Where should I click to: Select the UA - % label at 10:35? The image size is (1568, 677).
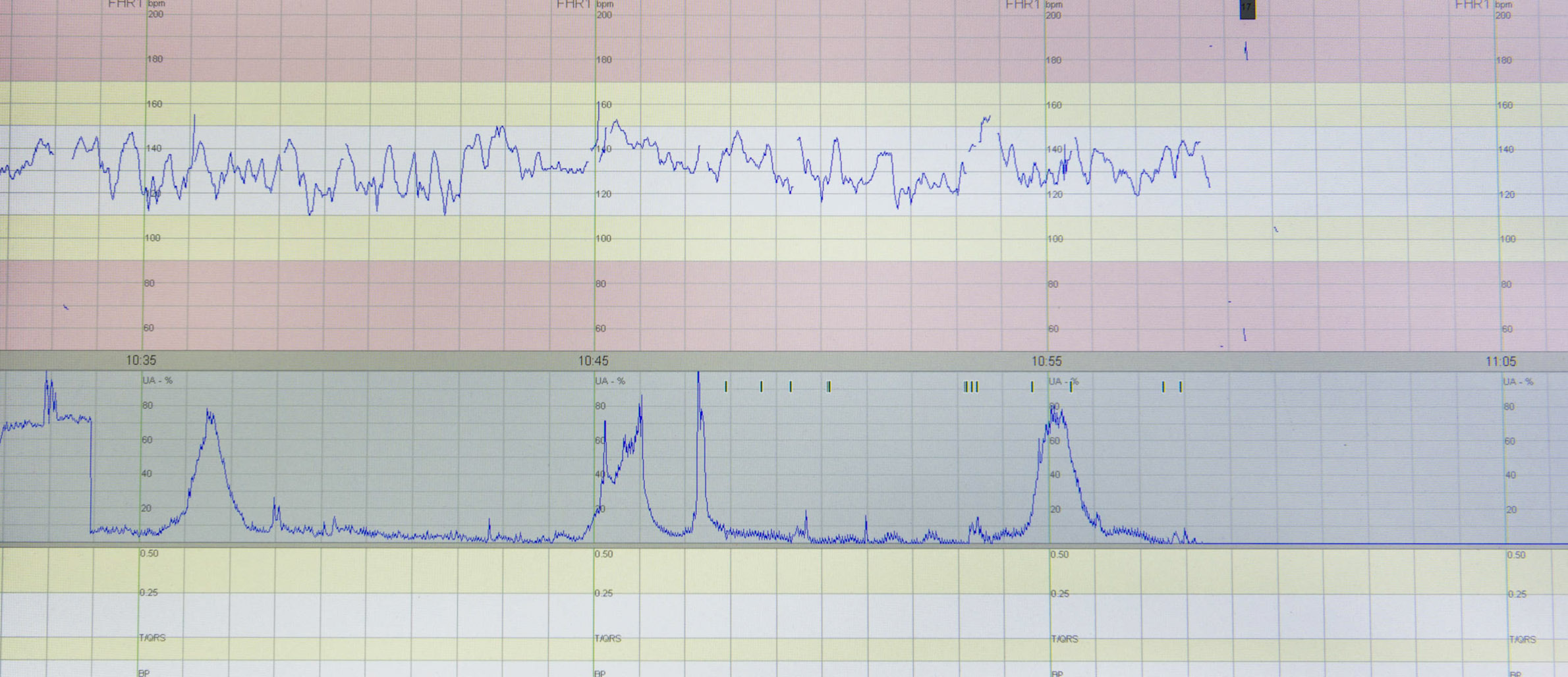pyautogui.click(x=157, y=381)
